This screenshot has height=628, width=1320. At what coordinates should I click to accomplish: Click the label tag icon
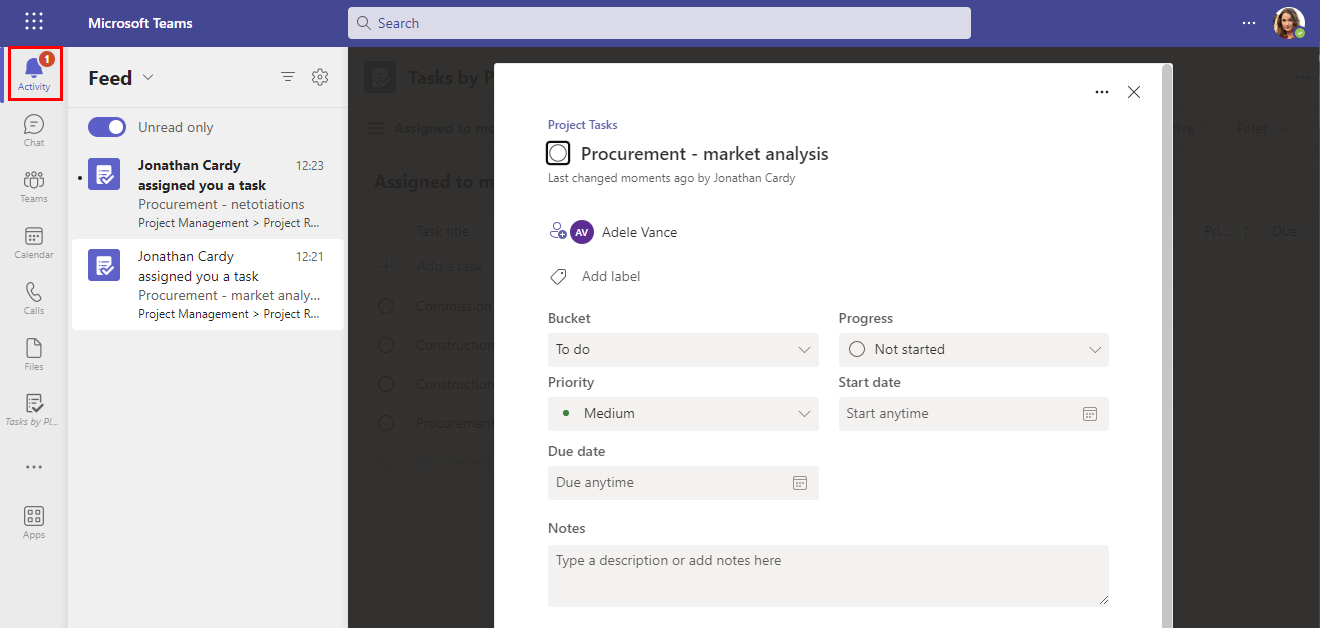click(x=558, y=276)
